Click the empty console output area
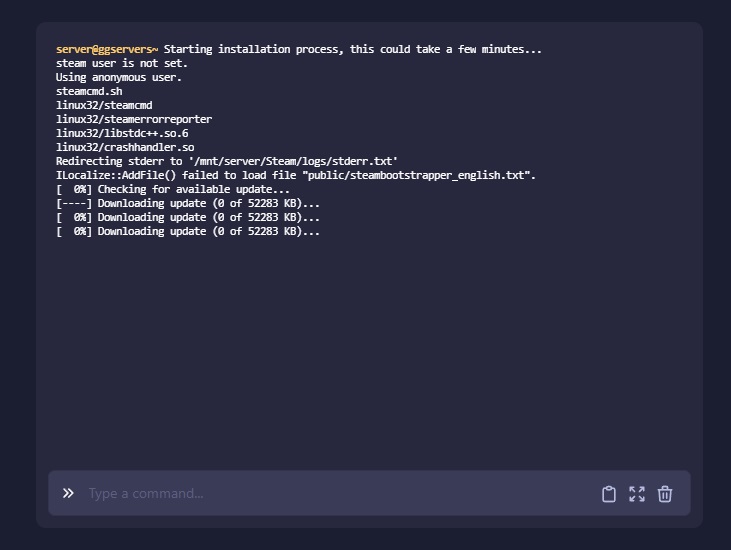731x550 pixels. tap(368, 350)
